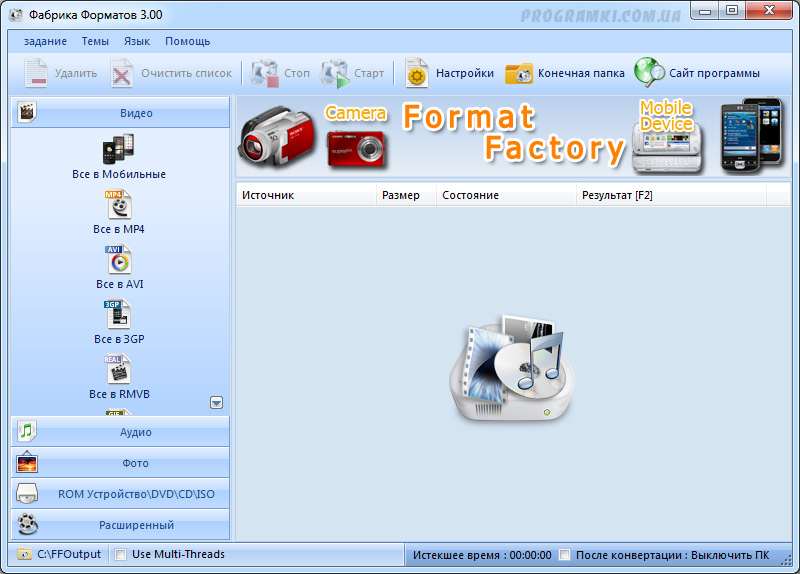
Task: Click the Очистить список red X icon
Action: (122, 73)
